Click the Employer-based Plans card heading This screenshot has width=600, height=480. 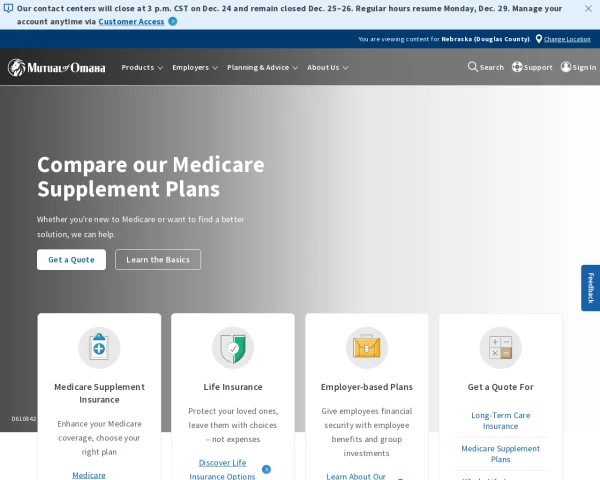pos(367,387)
